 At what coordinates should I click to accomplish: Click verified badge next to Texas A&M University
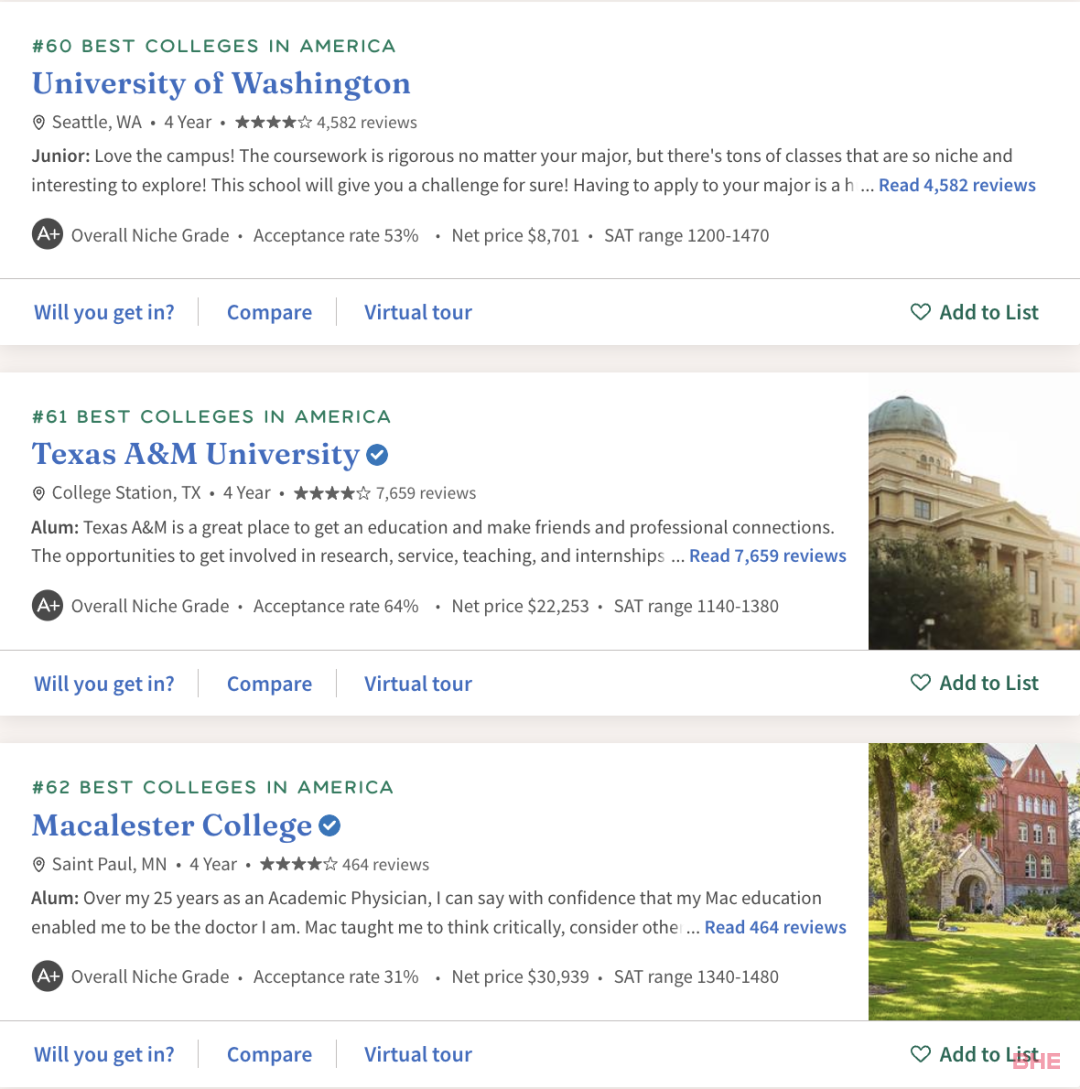(x=377, y=455)
